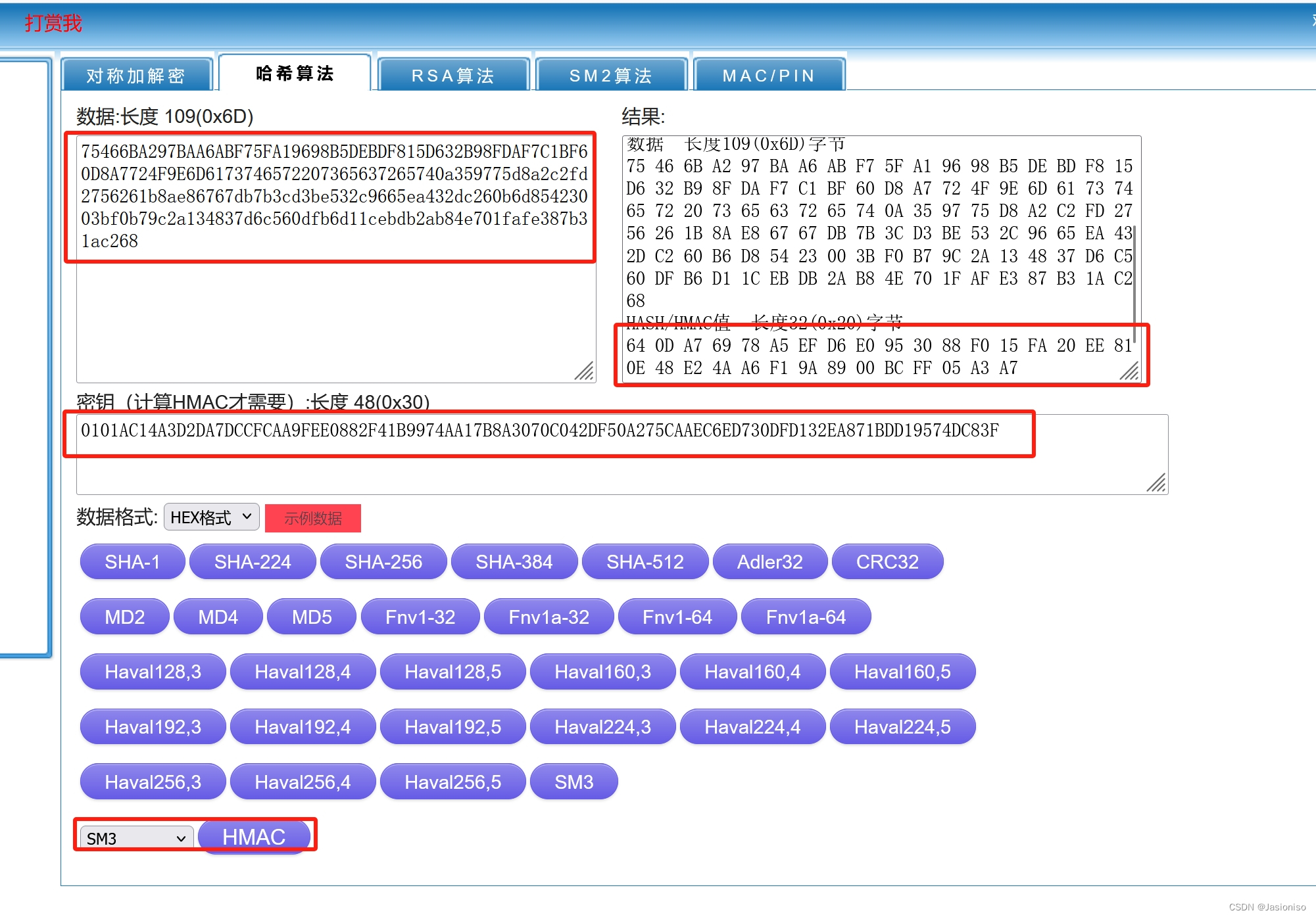Click the 打赏我 link in header
The height and width of the screenshot is (917, 1316).
pyautogui.click(x=53, y=23)
